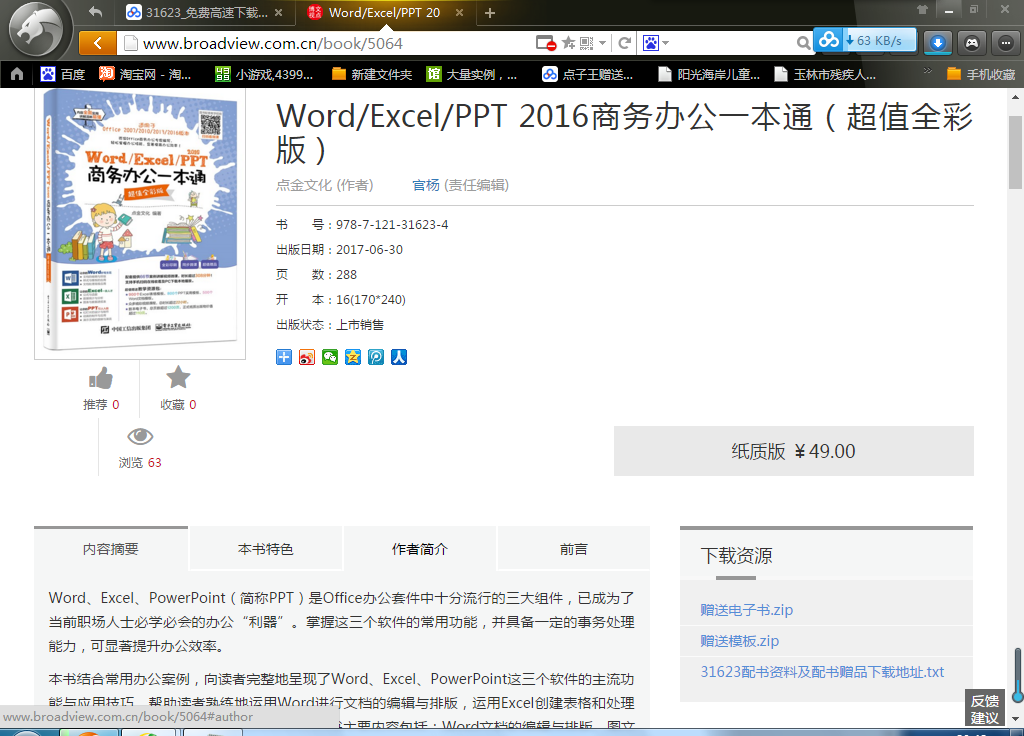Click the 下载资源 heading
The height and width of the screenshot is (736, 1024).
(x=736, y=556)
